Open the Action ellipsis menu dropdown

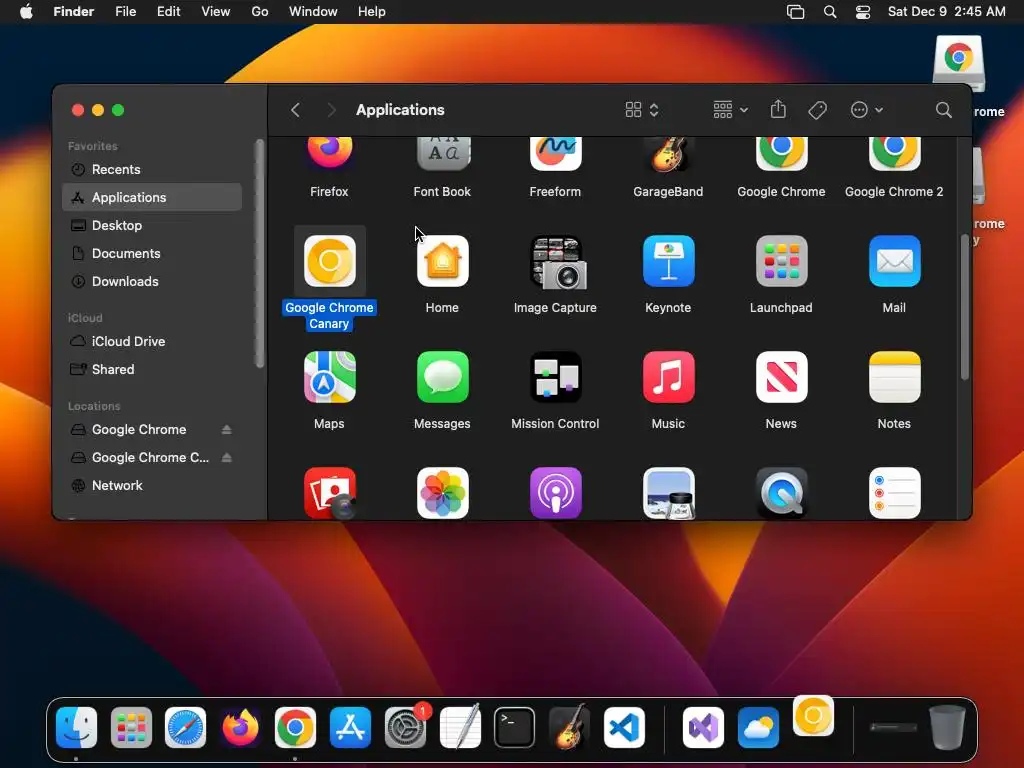pyautogui.click(x=867, y=110)
